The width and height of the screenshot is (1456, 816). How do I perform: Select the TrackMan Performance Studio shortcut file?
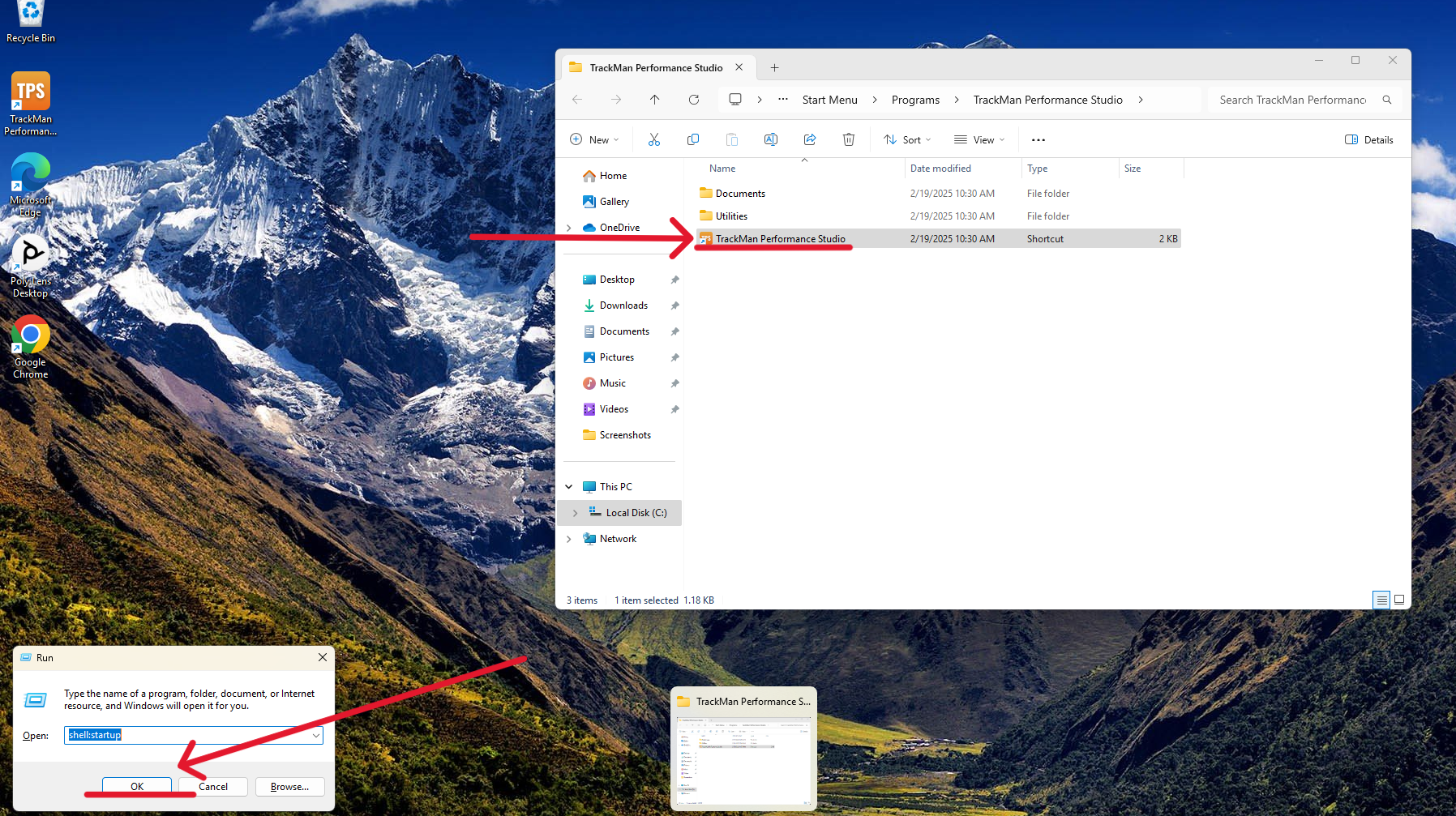(938, 238)
